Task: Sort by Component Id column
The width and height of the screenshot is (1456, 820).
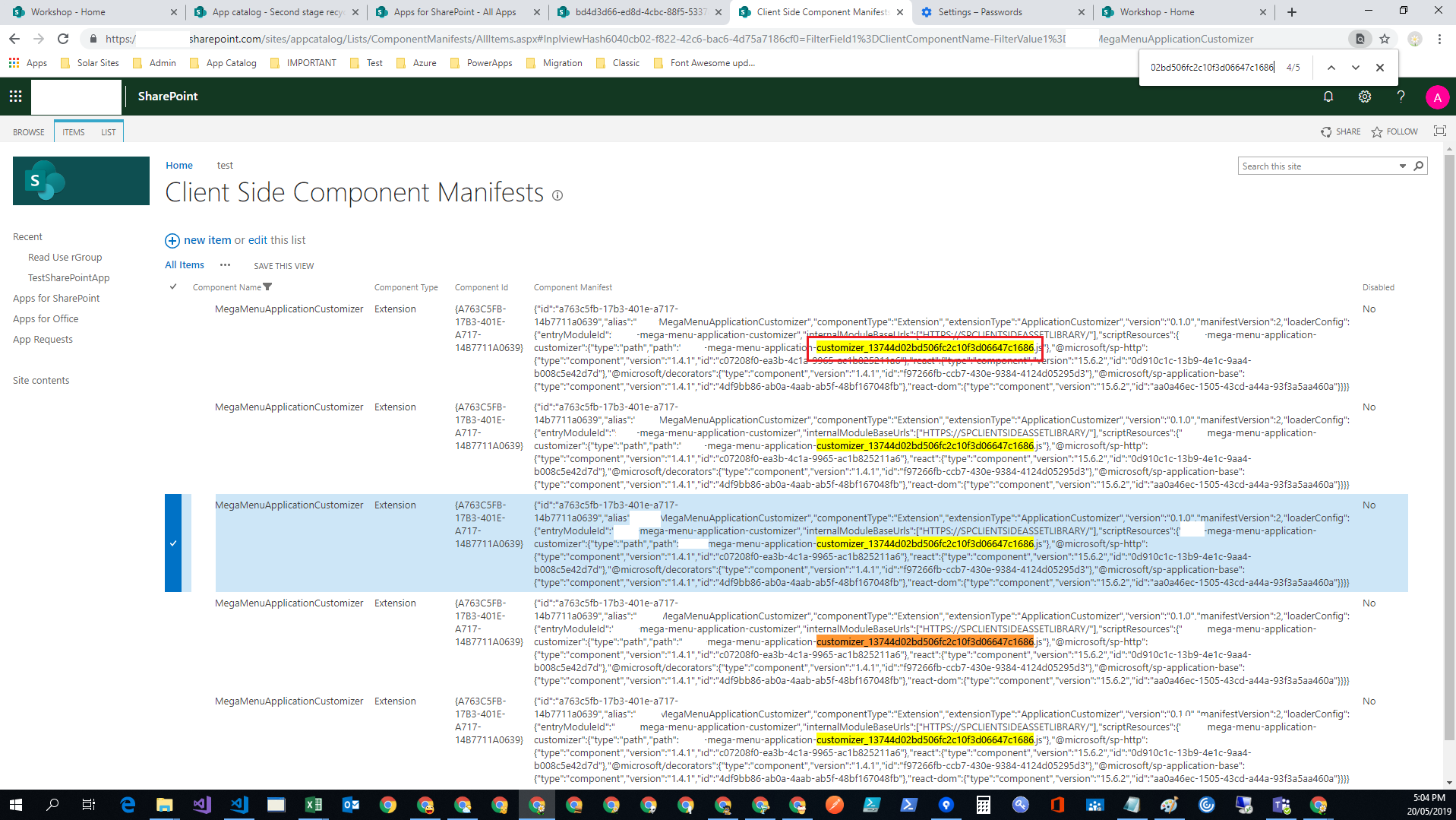Action: [x=482, y=287]
